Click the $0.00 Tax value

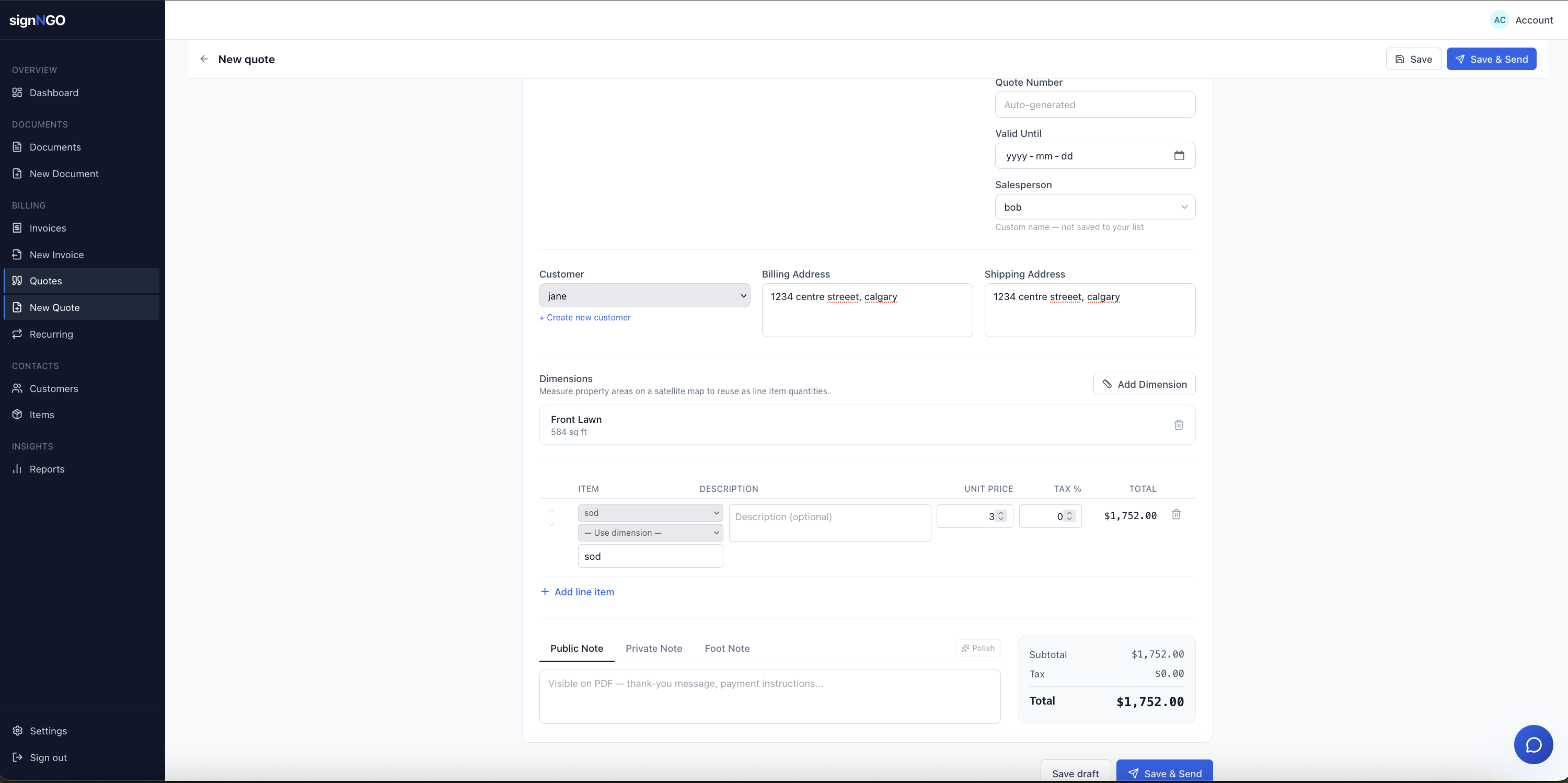(x=1169, y=674)
